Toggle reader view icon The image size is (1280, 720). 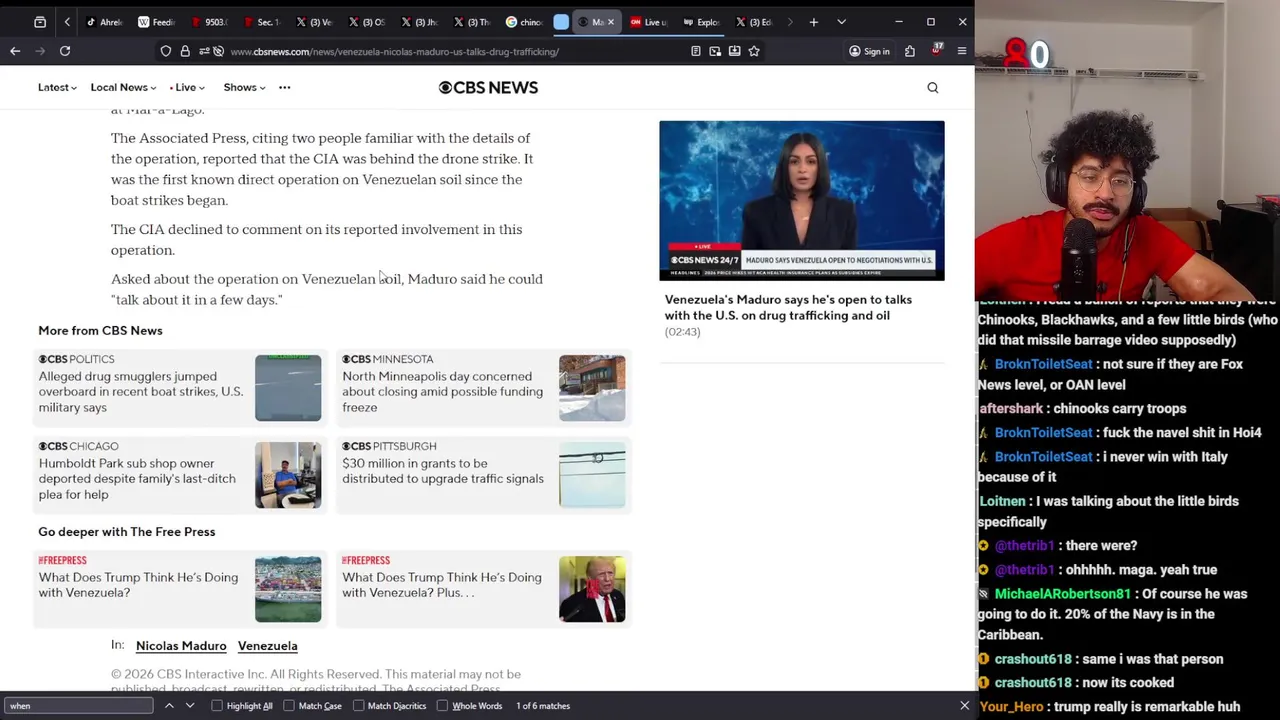[x=696, y=51]
